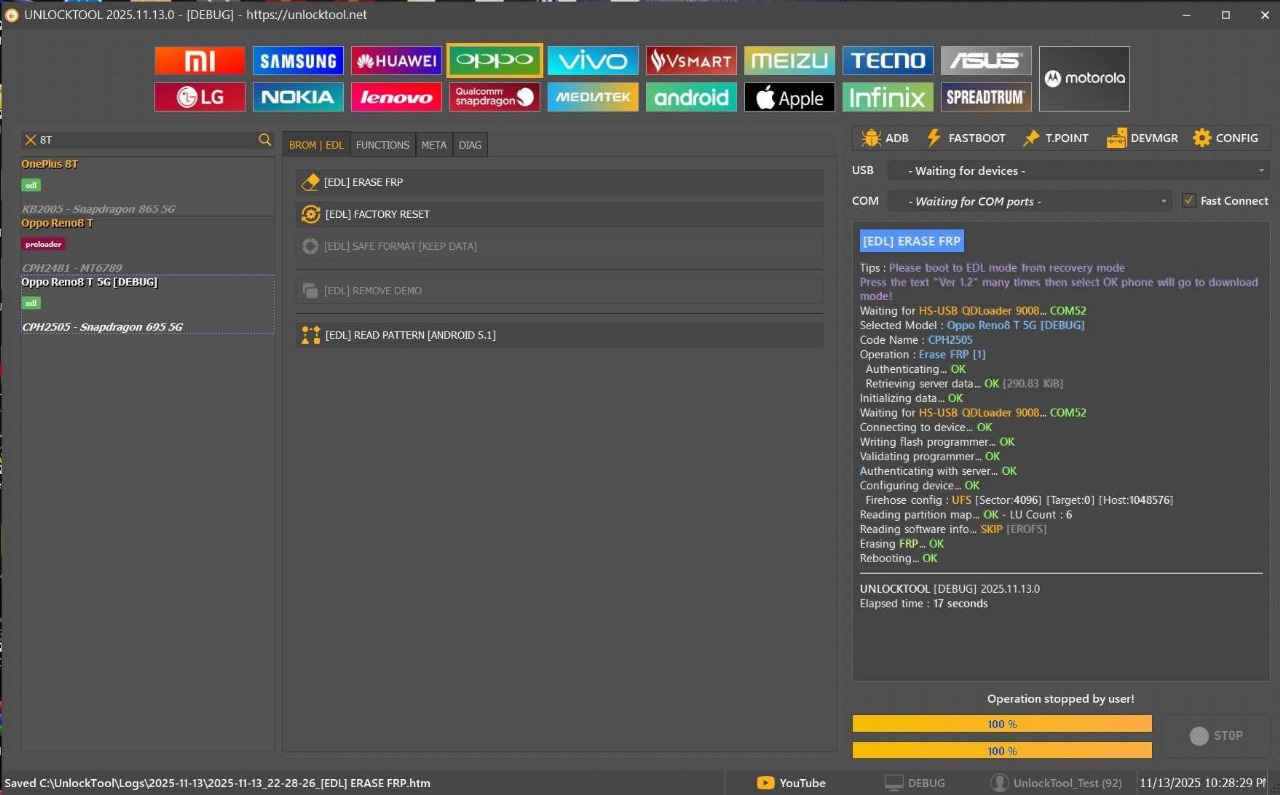Click the [EDL] FACTORY RESET button
Screen dimensions: 1280x795
click(x=560, y=214)
